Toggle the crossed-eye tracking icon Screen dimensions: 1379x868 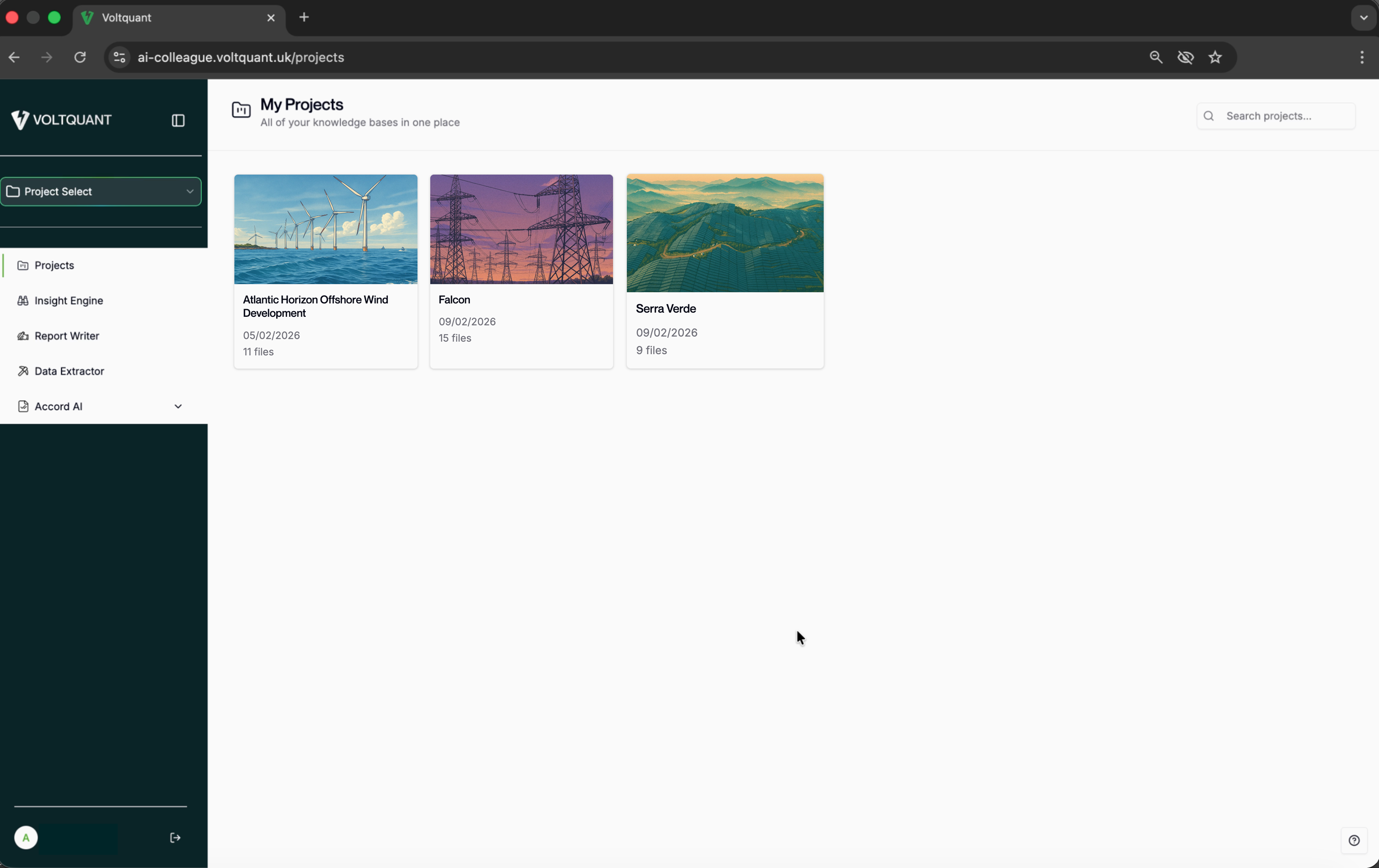1185,57
